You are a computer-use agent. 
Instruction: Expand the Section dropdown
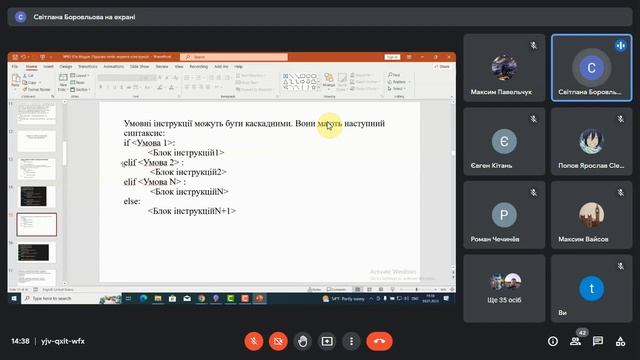pos(80,89)
